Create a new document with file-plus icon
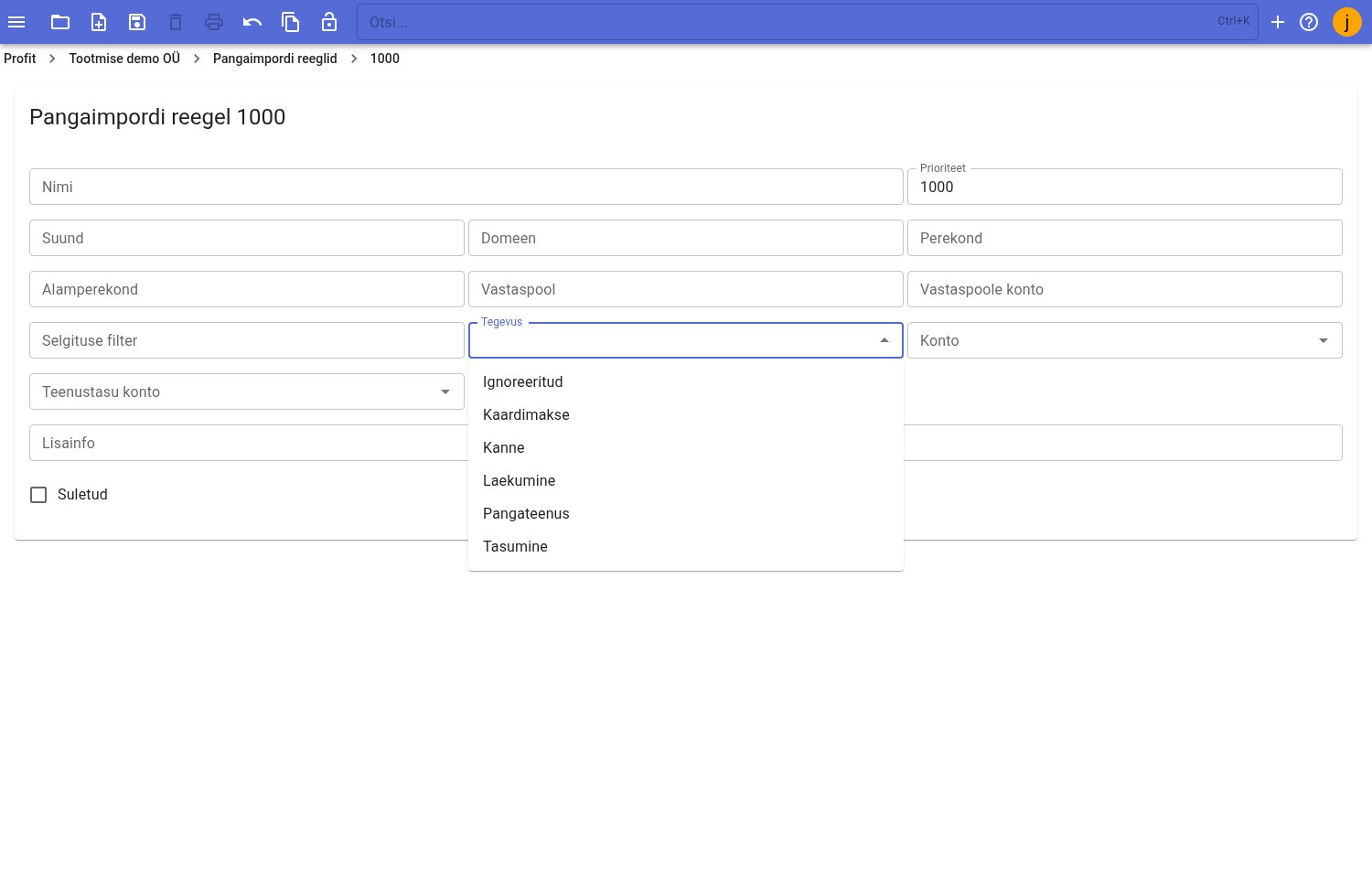This screenshot has width=1372, height=869. [x=99, y=22]
